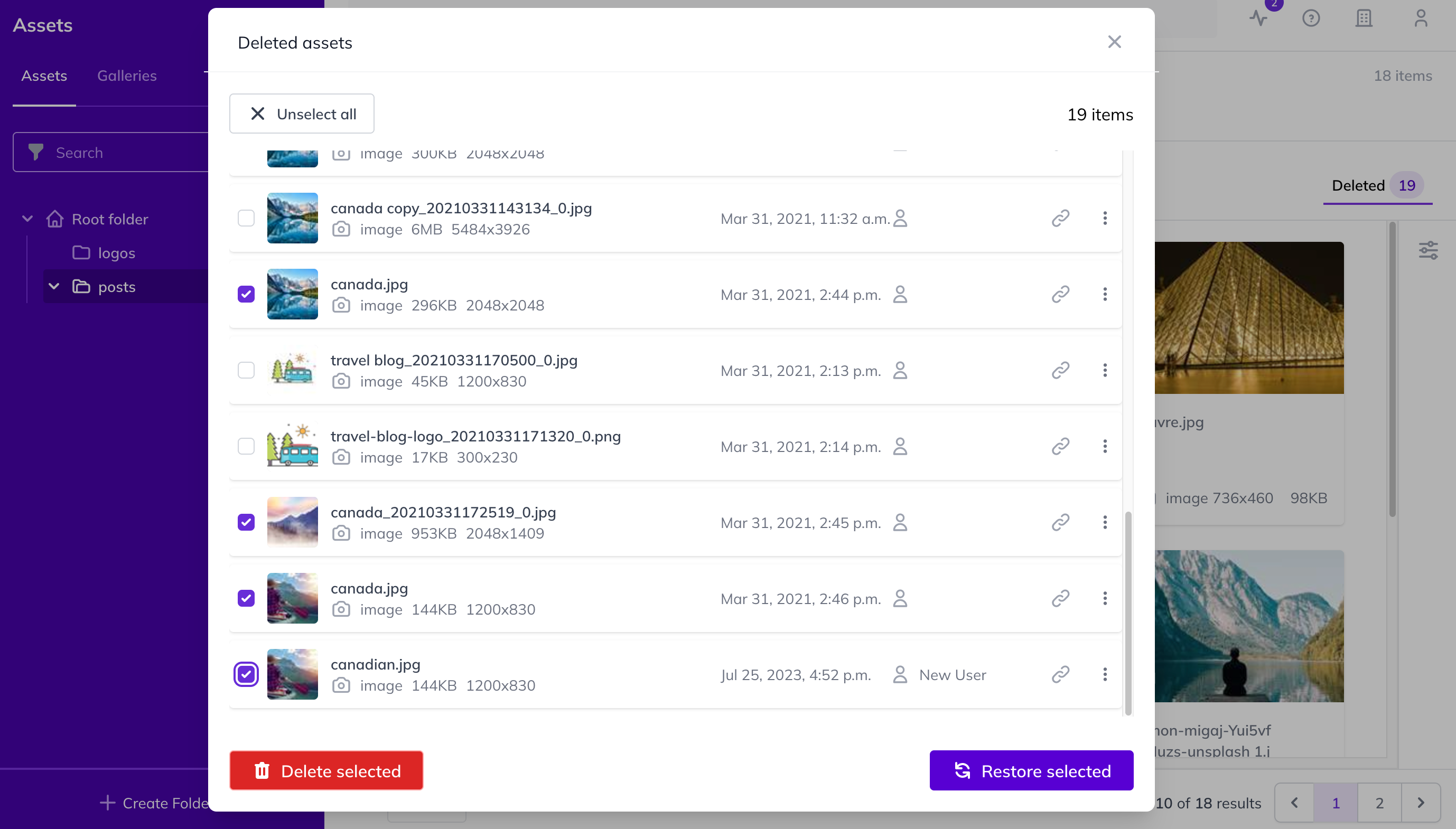Click the deleted assets list scrollbar

point(1128,613)
